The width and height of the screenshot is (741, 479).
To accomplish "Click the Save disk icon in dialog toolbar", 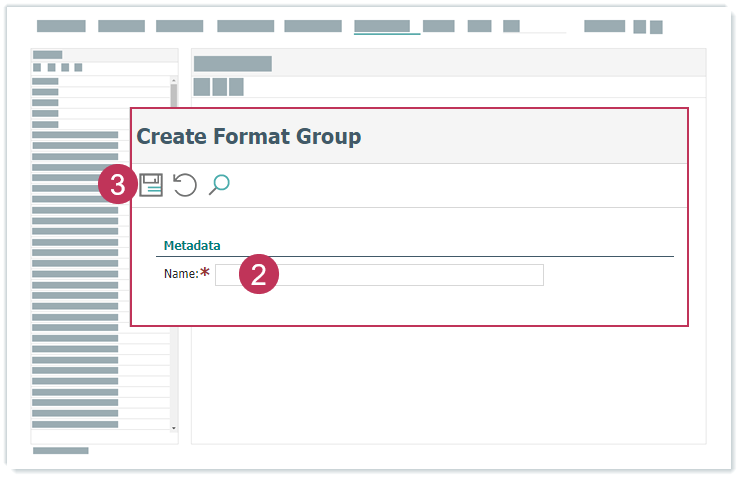I will [151, 185].
